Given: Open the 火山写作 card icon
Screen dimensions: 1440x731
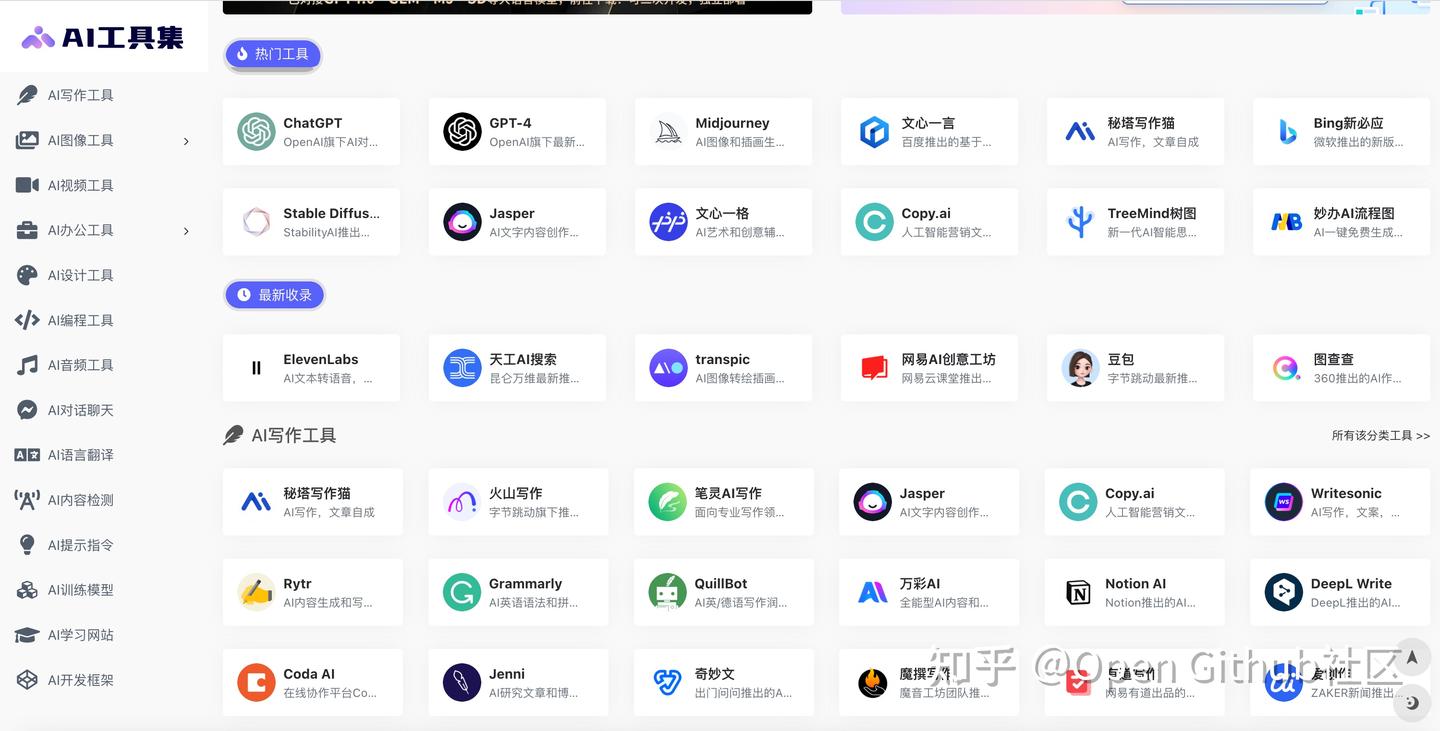Looking at the screenshot, I should click(462, 502).
